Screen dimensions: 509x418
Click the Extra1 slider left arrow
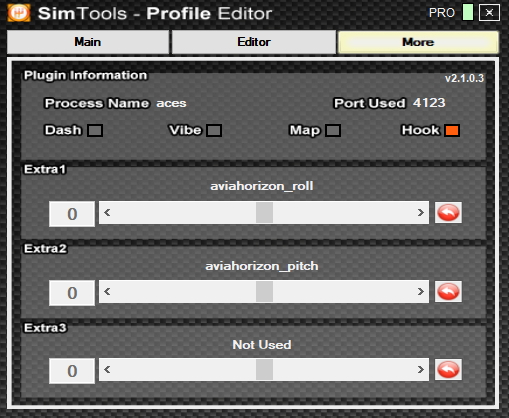[x=107, y=213]
